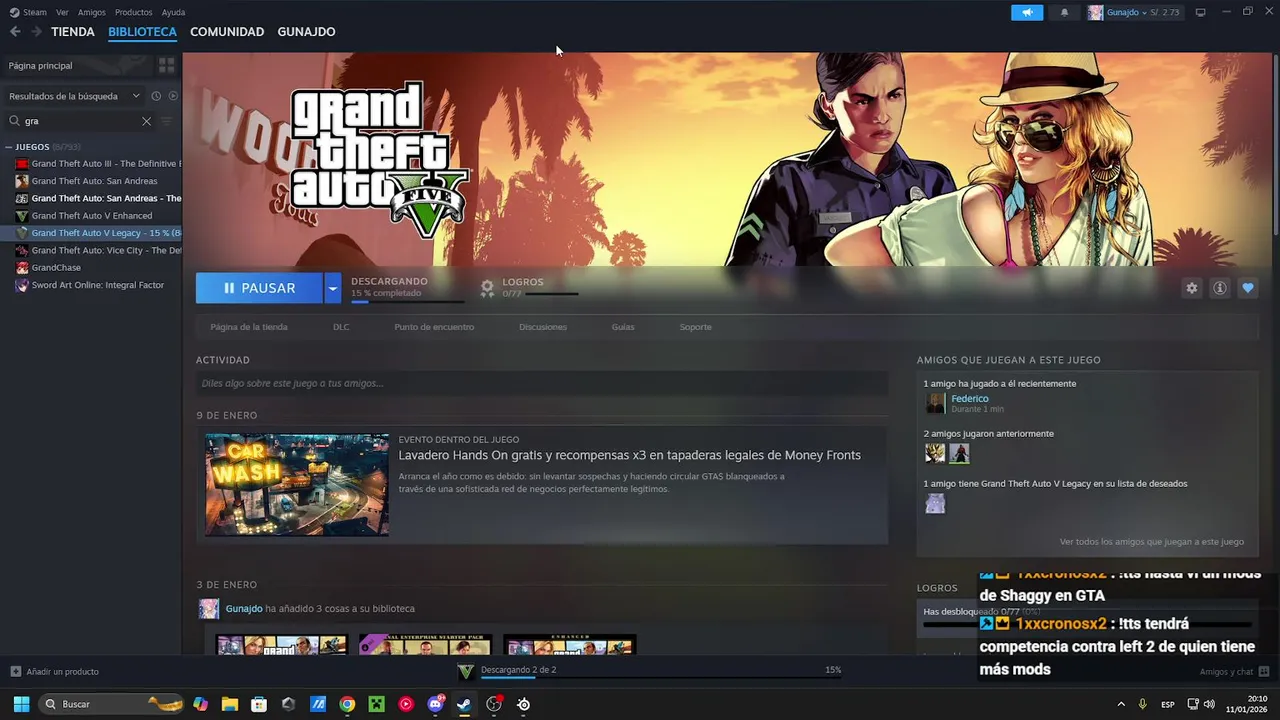The width and height of the screenshot is (1280, 720).
Task: Click the activity status text box
Action: (x=542, y=383)
